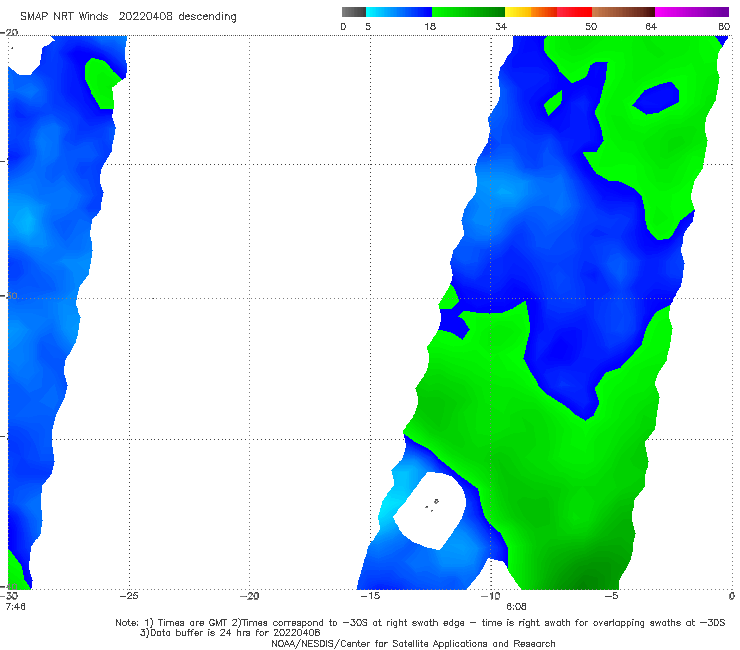Click the date "20220408" in the title
Screen dimensions: 740x650
(145, 17)
